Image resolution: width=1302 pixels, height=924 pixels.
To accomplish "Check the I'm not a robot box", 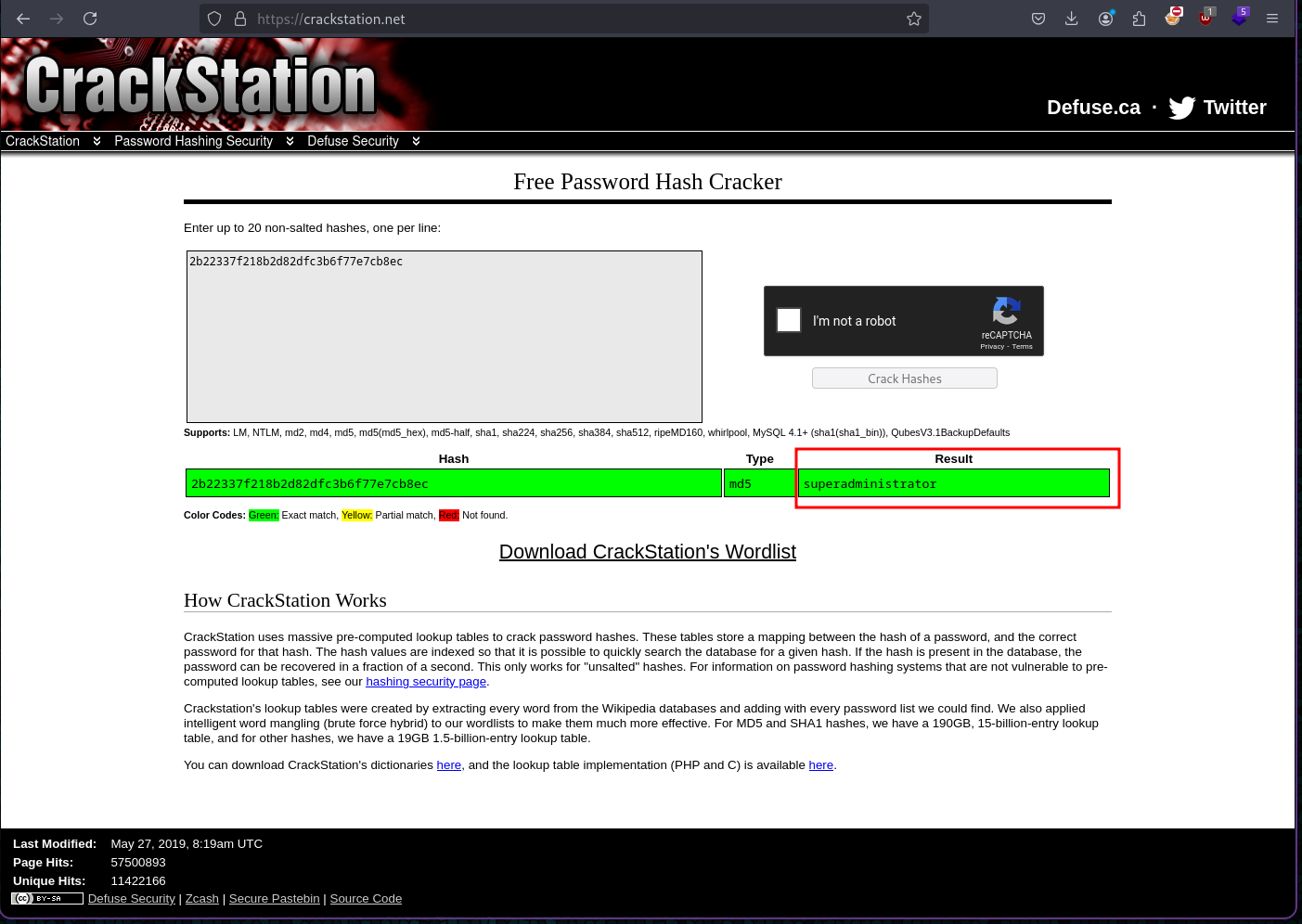I will [x=789, y=320].
